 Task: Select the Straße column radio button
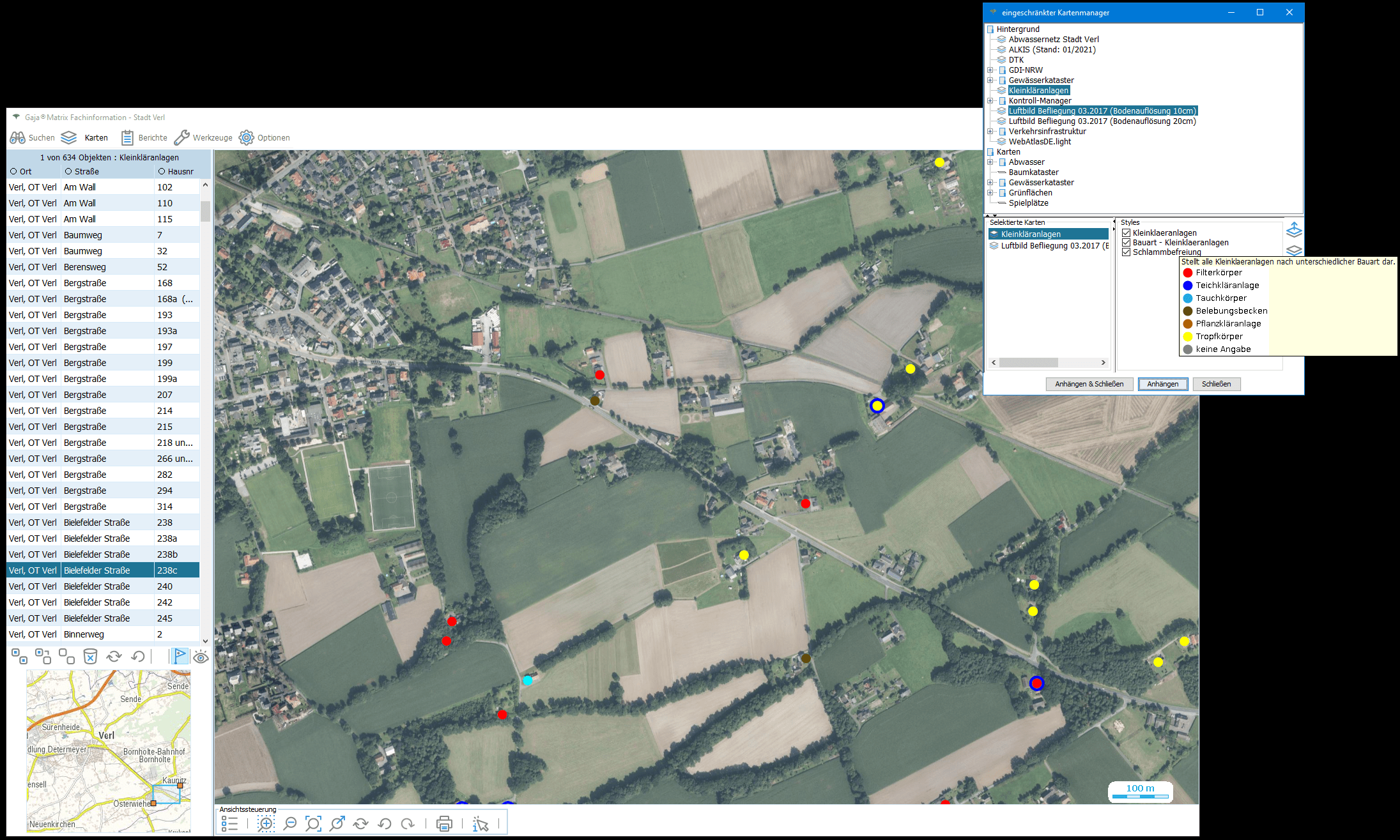coord(68,171)
